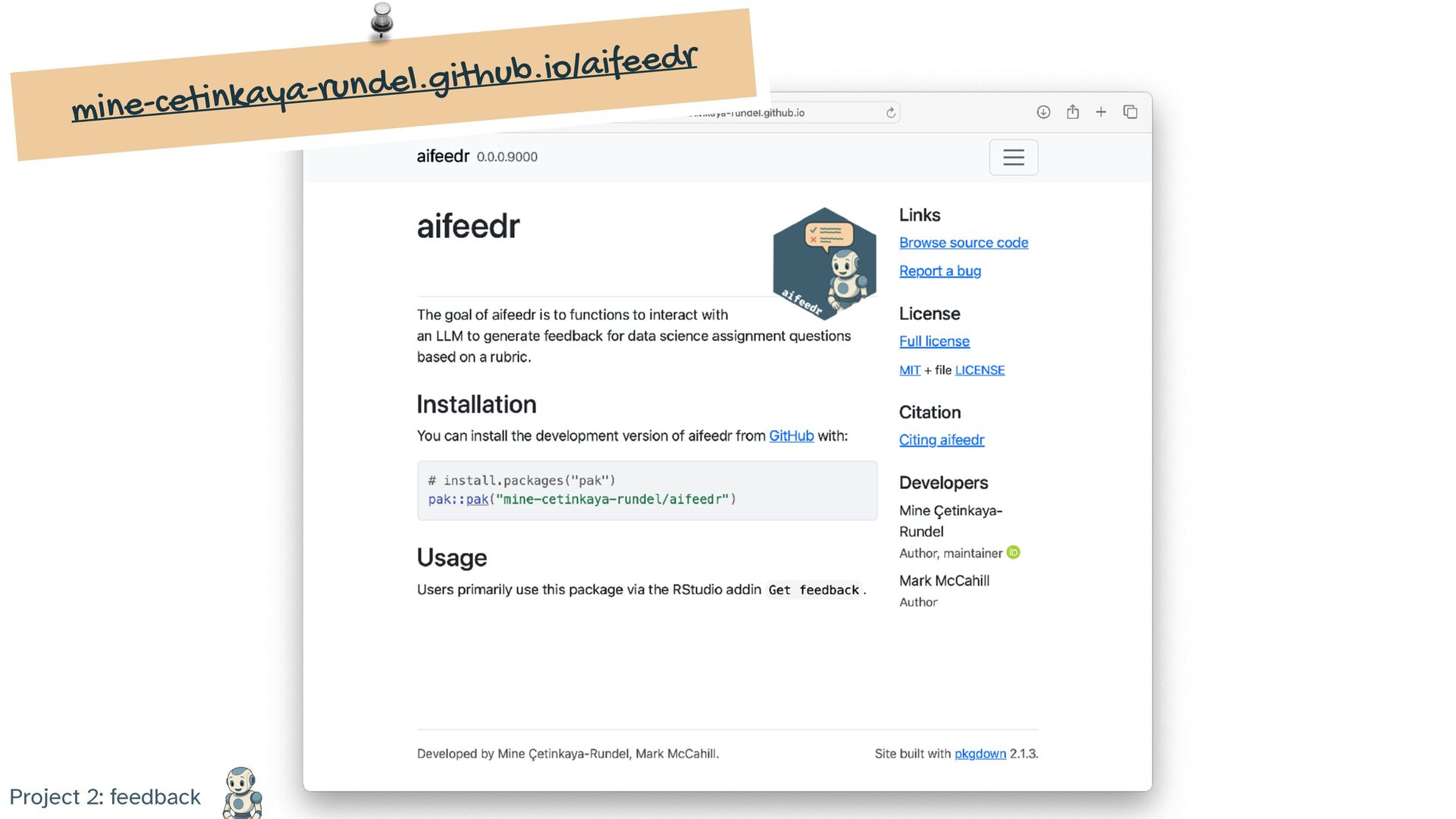Screen dimensions: 1456x819
Task: Open Browse source code link
Action: click(x=963, y=243)
